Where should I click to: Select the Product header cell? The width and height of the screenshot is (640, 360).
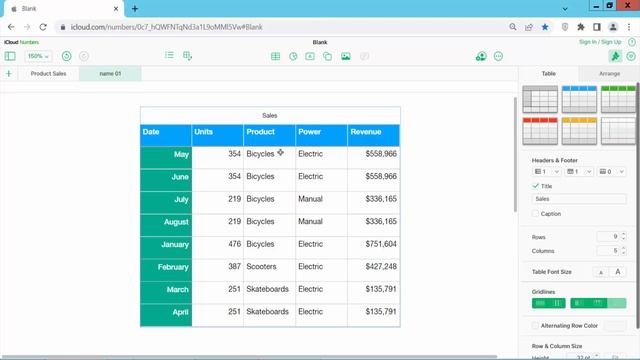click(x=269, y=135)
